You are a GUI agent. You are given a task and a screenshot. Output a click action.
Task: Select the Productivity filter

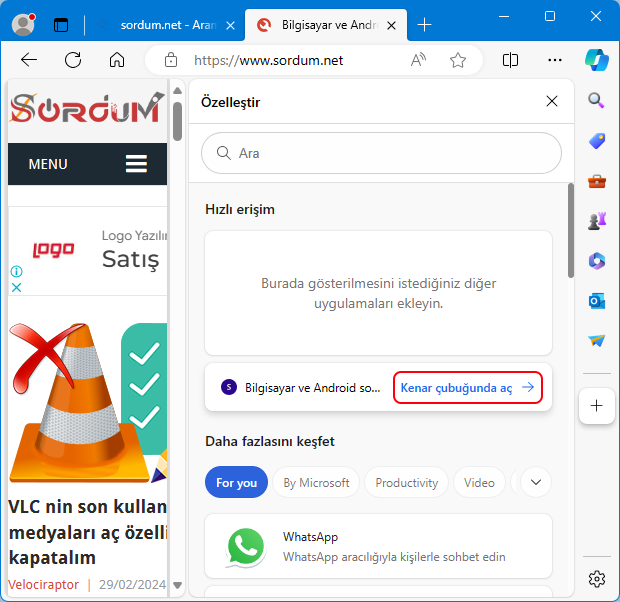pyautogui.click(x=406, y=483)
